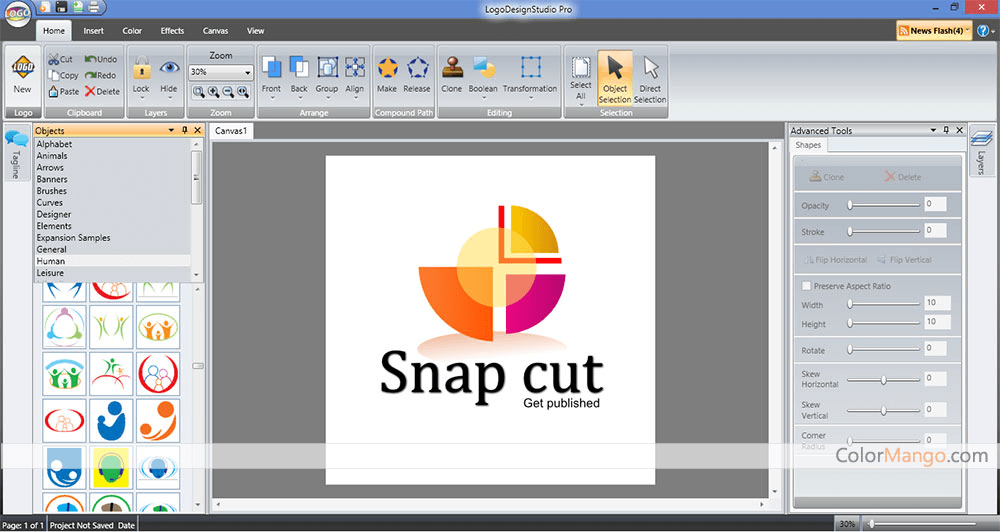1000x532 pixels.
Task: Expand the Boolean operations dropdown
Action: [483, 74]
